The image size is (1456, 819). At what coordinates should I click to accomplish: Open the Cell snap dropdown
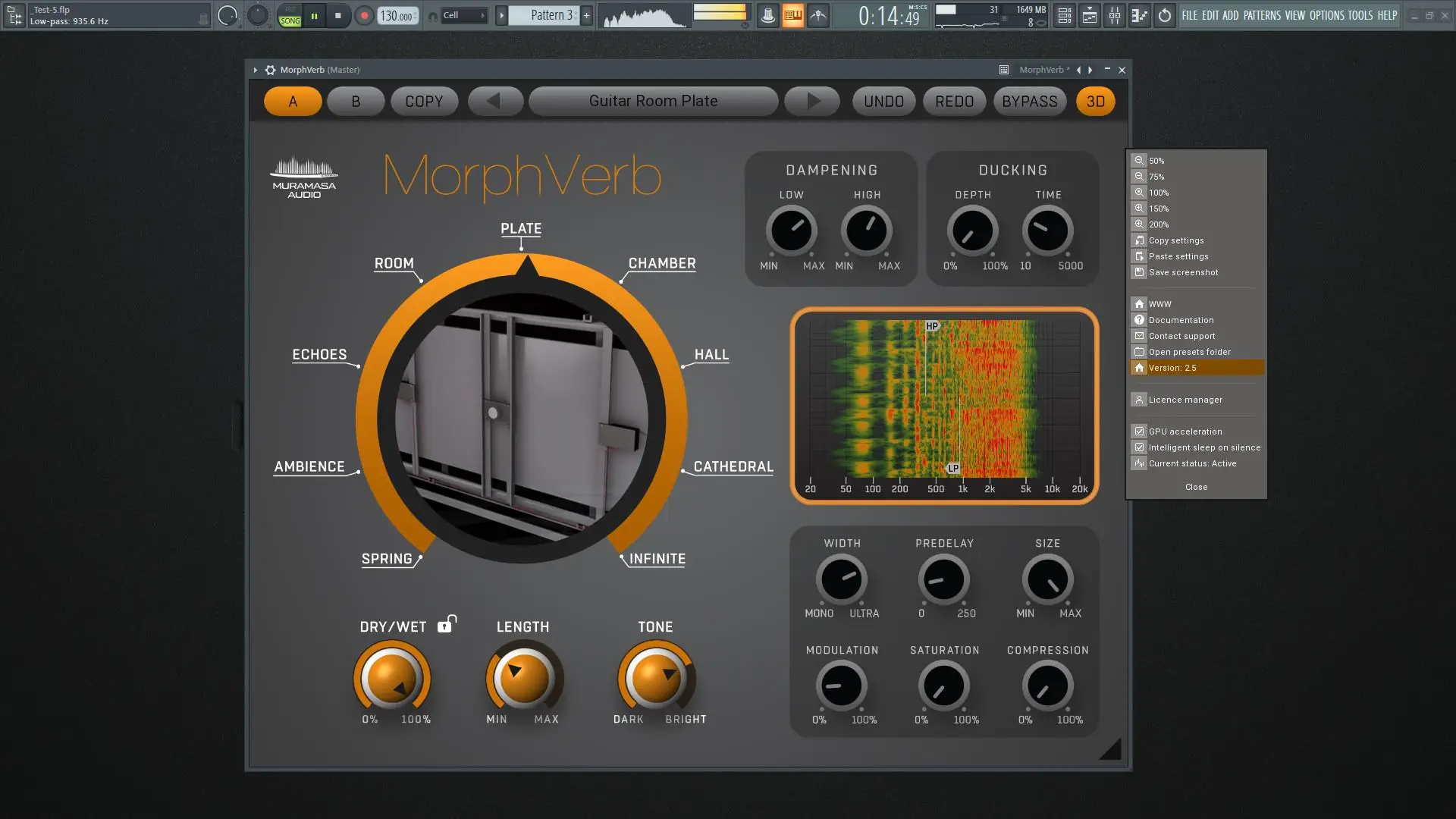tap(463, 16)
